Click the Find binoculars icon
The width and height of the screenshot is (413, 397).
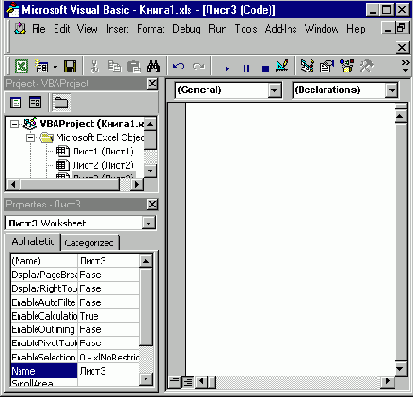click(153, 66)
